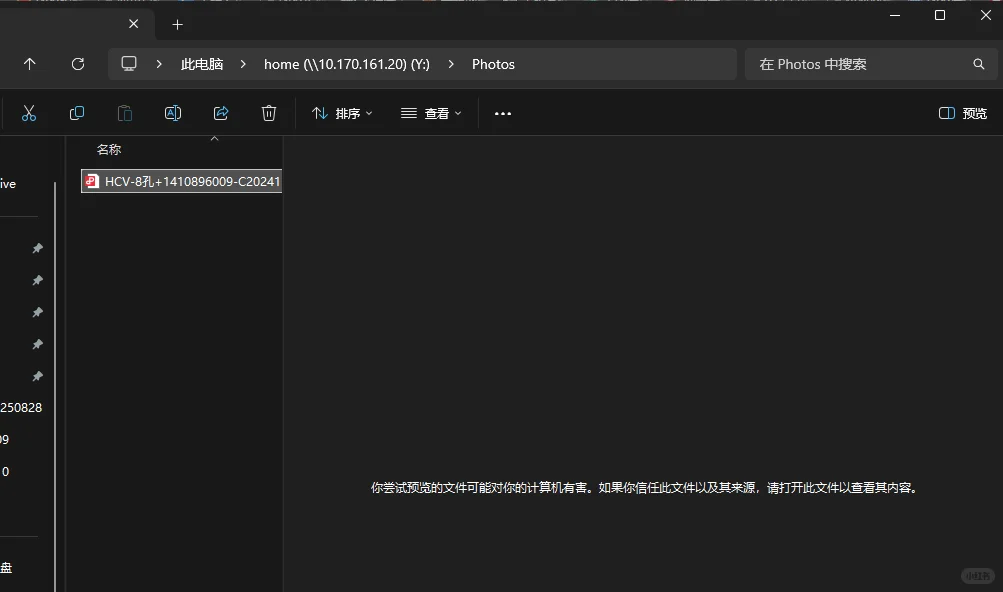The width and height of the screenshot is (1003, 592).
Task: Select the Rename icon
Action: pos(172,113)
